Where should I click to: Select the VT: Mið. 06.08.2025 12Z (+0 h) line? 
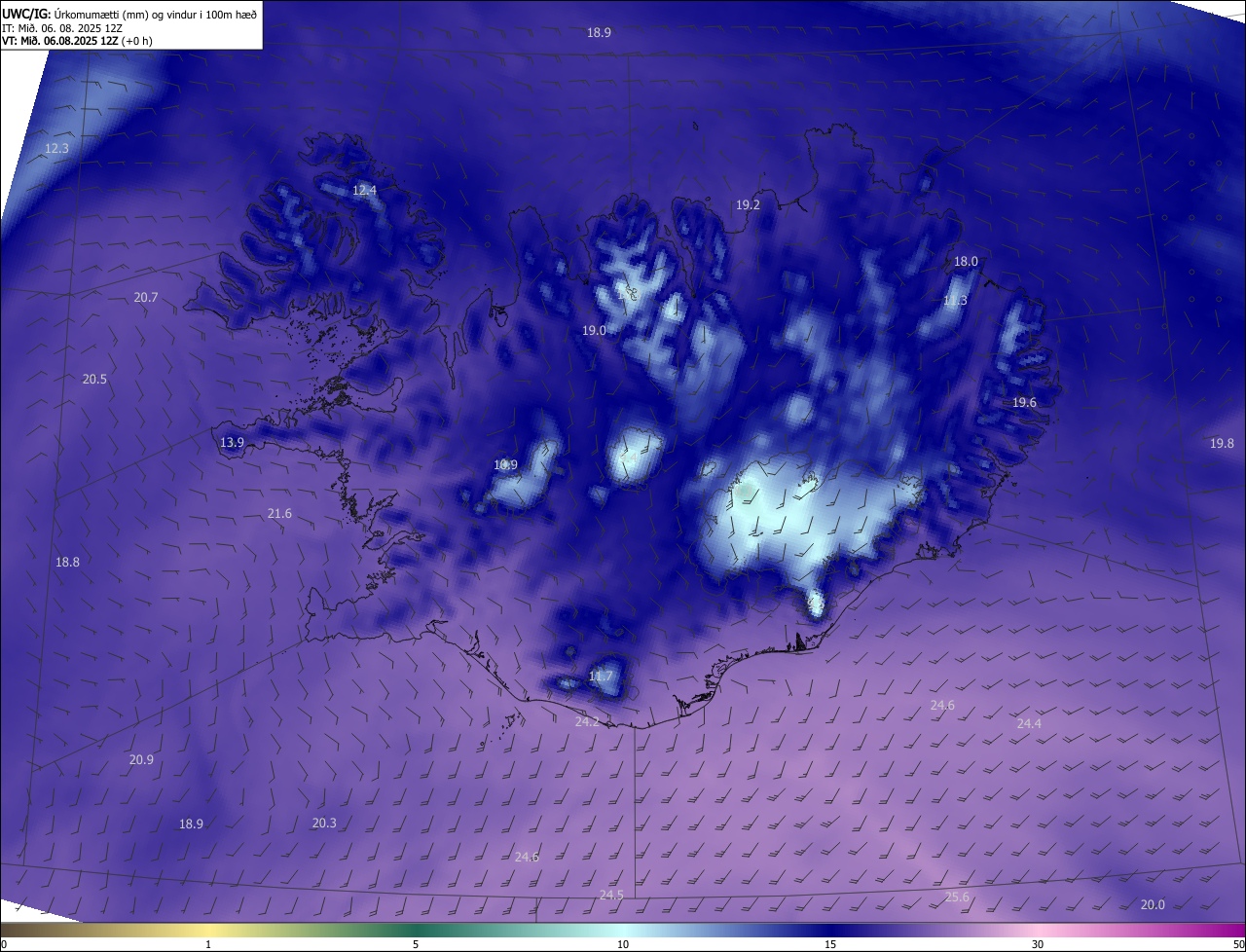[x=77, y=41]
